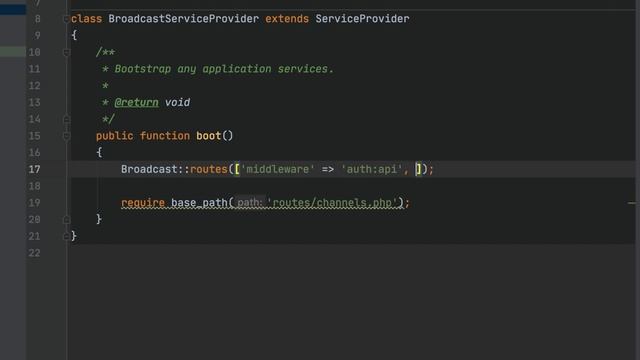This screenshot has height=360, width=640.
Task: Select the 'function' keyword on line 15
Action: [165, 136]
